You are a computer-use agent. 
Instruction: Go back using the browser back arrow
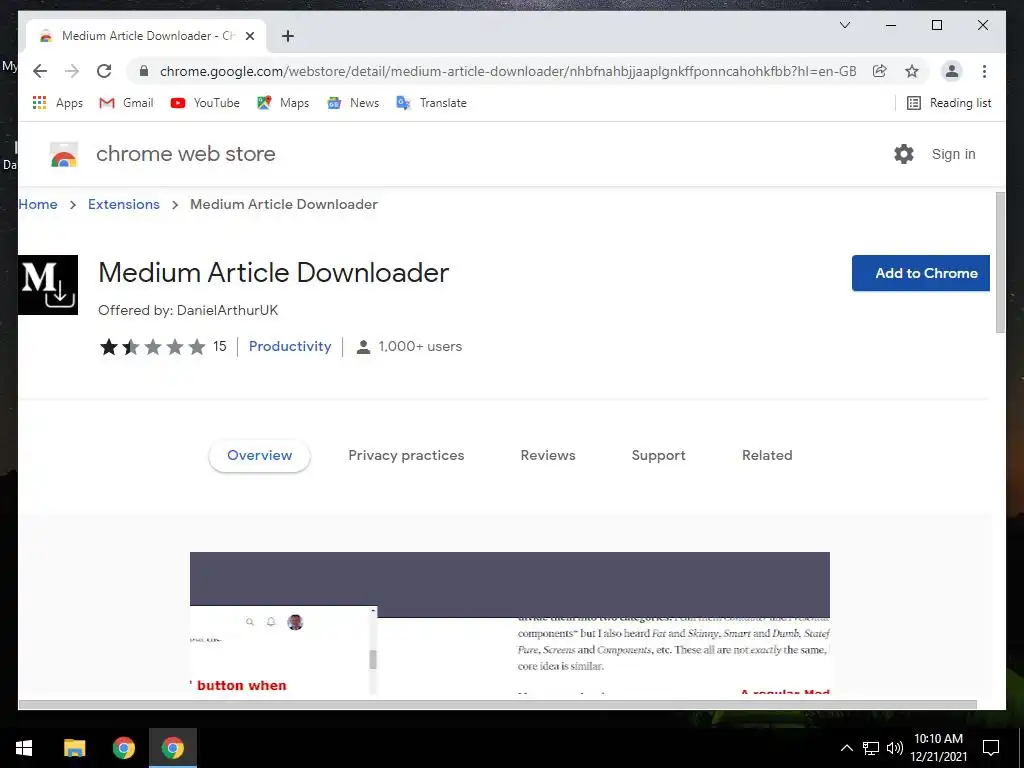[x=40, y=71]
